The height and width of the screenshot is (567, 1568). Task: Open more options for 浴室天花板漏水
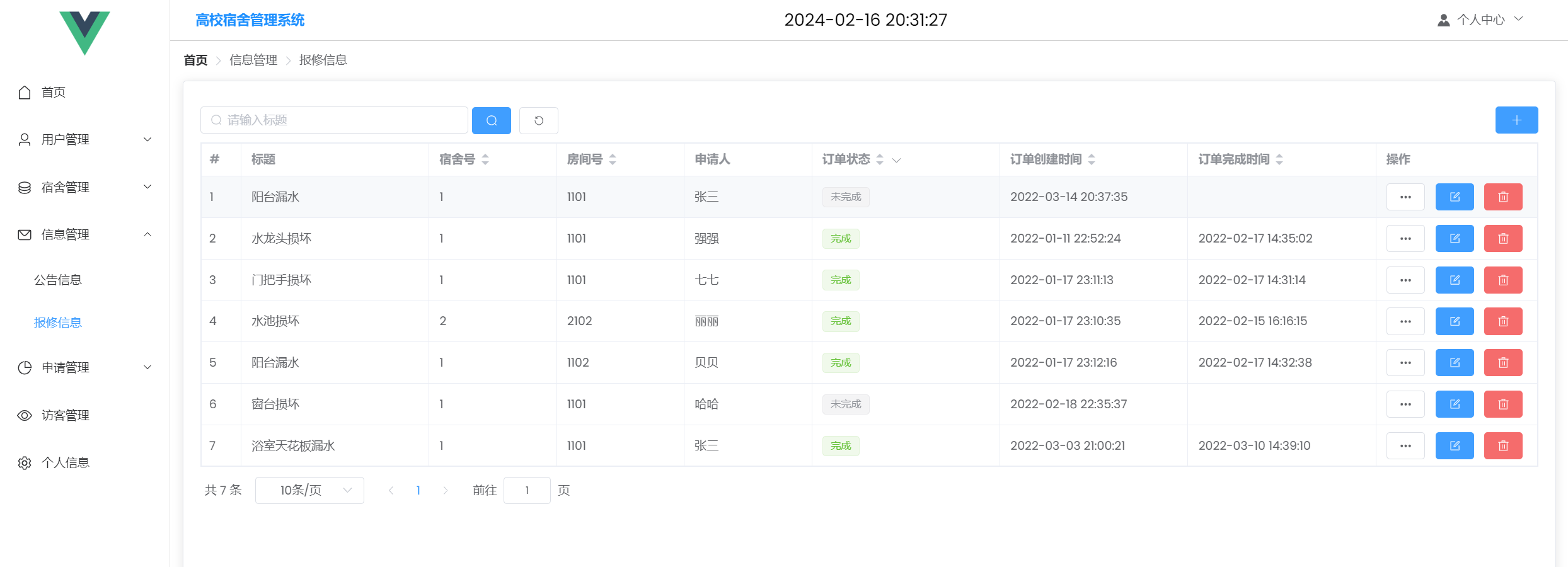[1405, 446]
